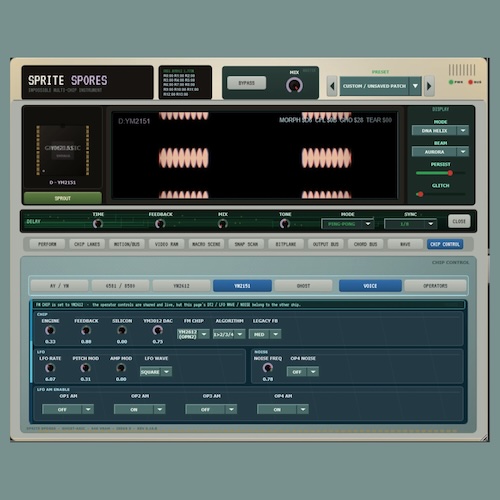The width and height of the screenshot is (500, 500).
Task: Click the delay TIME knob
Action: [98, 224]
